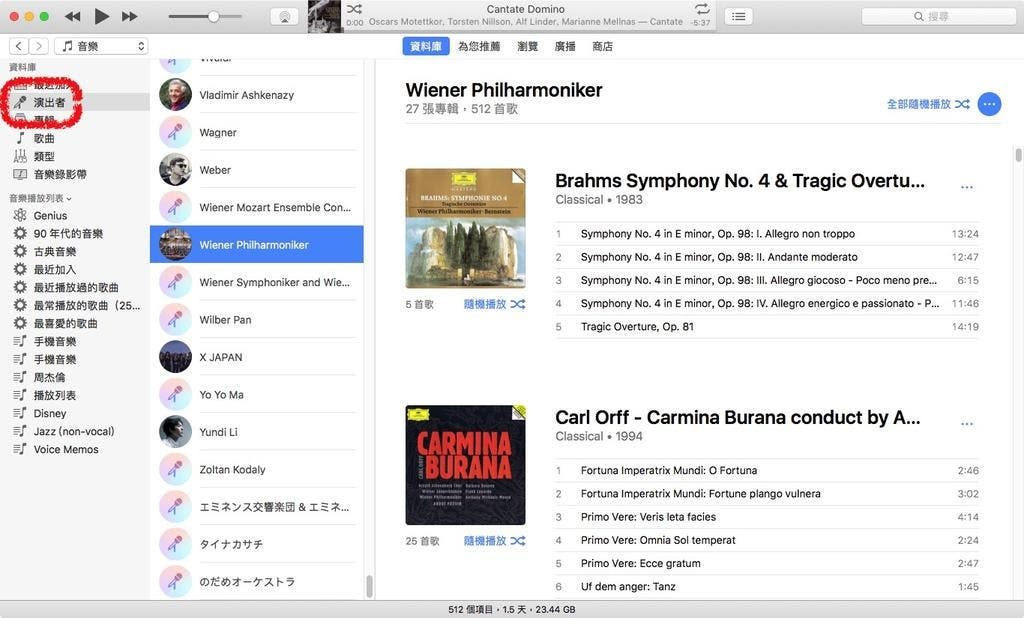
Task: Click 全部隨機播放 shuffle all link
Action: pyautogui.click(x=927, y=104)
